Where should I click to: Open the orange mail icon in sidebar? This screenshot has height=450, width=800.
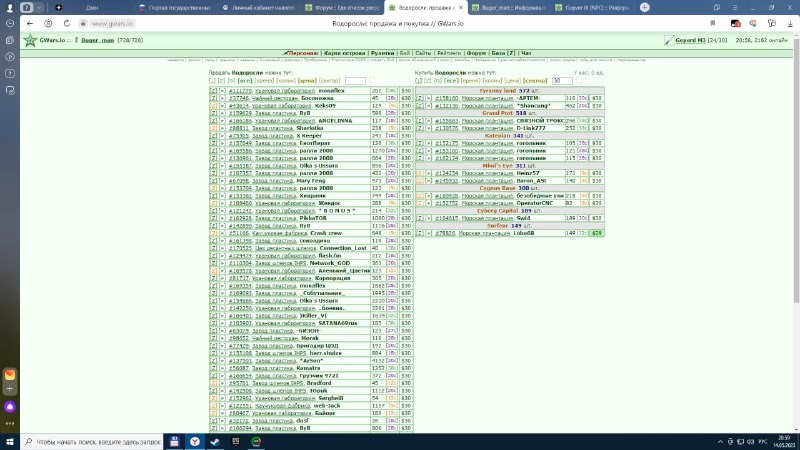tap(10, 374)
